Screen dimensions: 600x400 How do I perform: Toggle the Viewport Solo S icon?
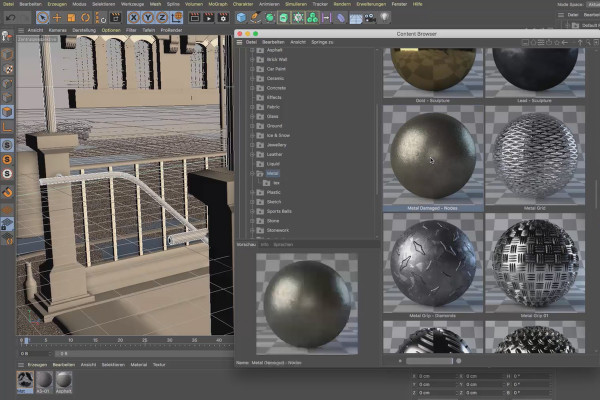(7, 145)
